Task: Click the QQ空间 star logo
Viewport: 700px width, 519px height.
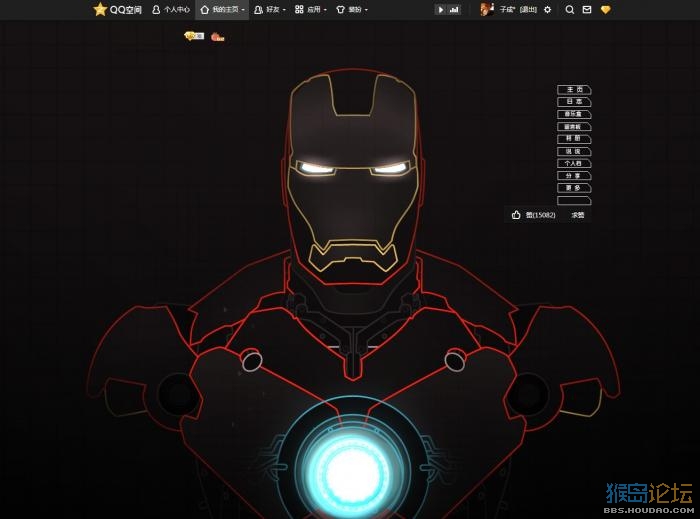Action: tap(100, 9)
